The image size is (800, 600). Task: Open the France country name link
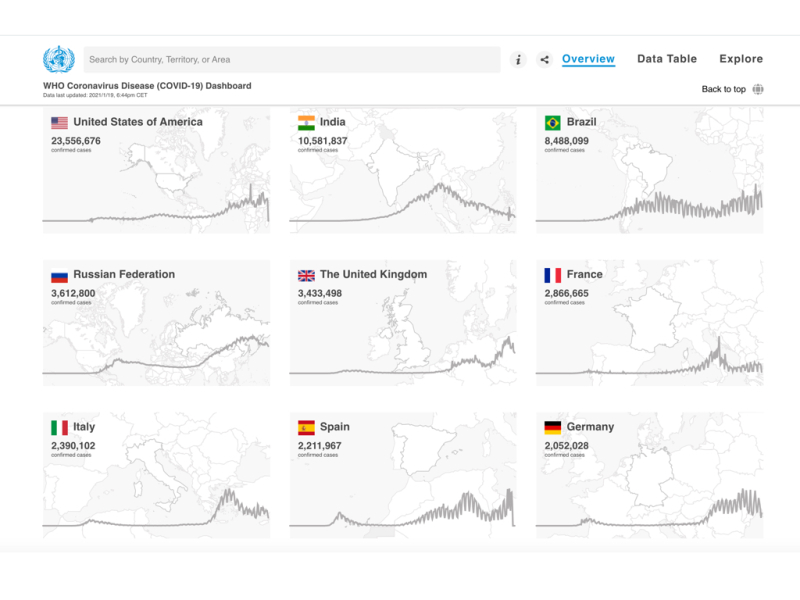point(585,274)
